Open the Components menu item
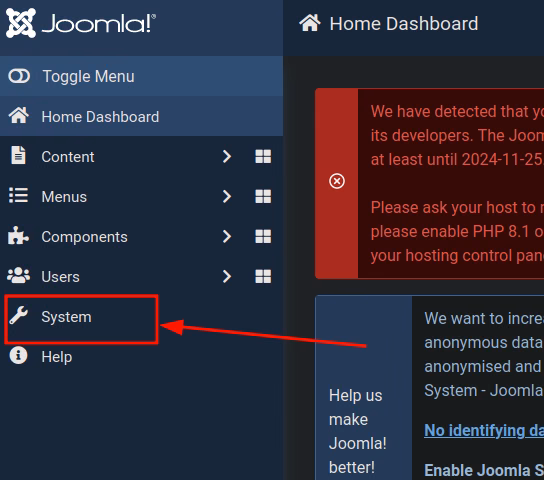544x480 pixels. tap(84, 237)
